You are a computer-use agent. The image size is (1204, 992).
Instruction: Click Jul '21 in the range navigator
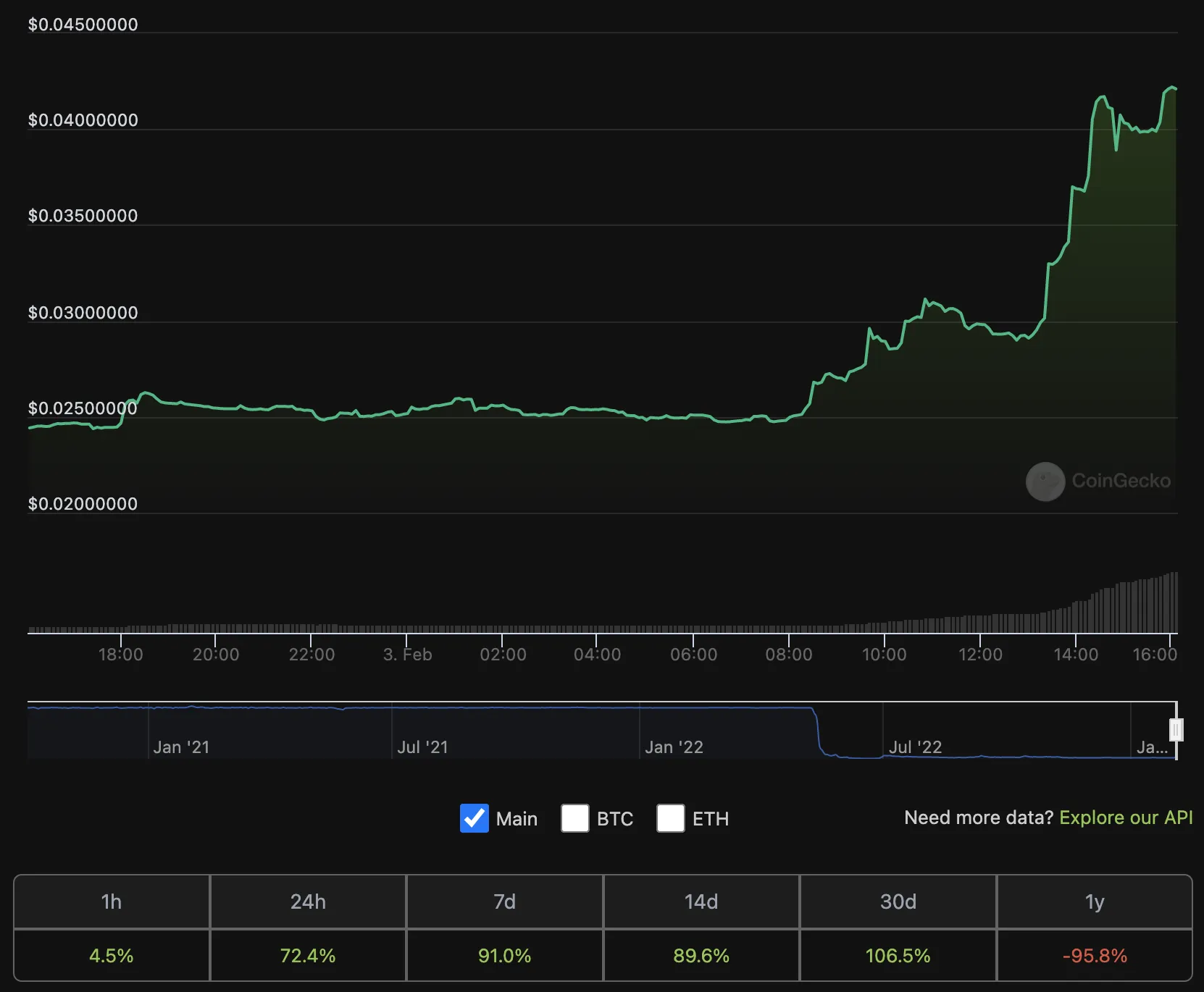point(423,747)
